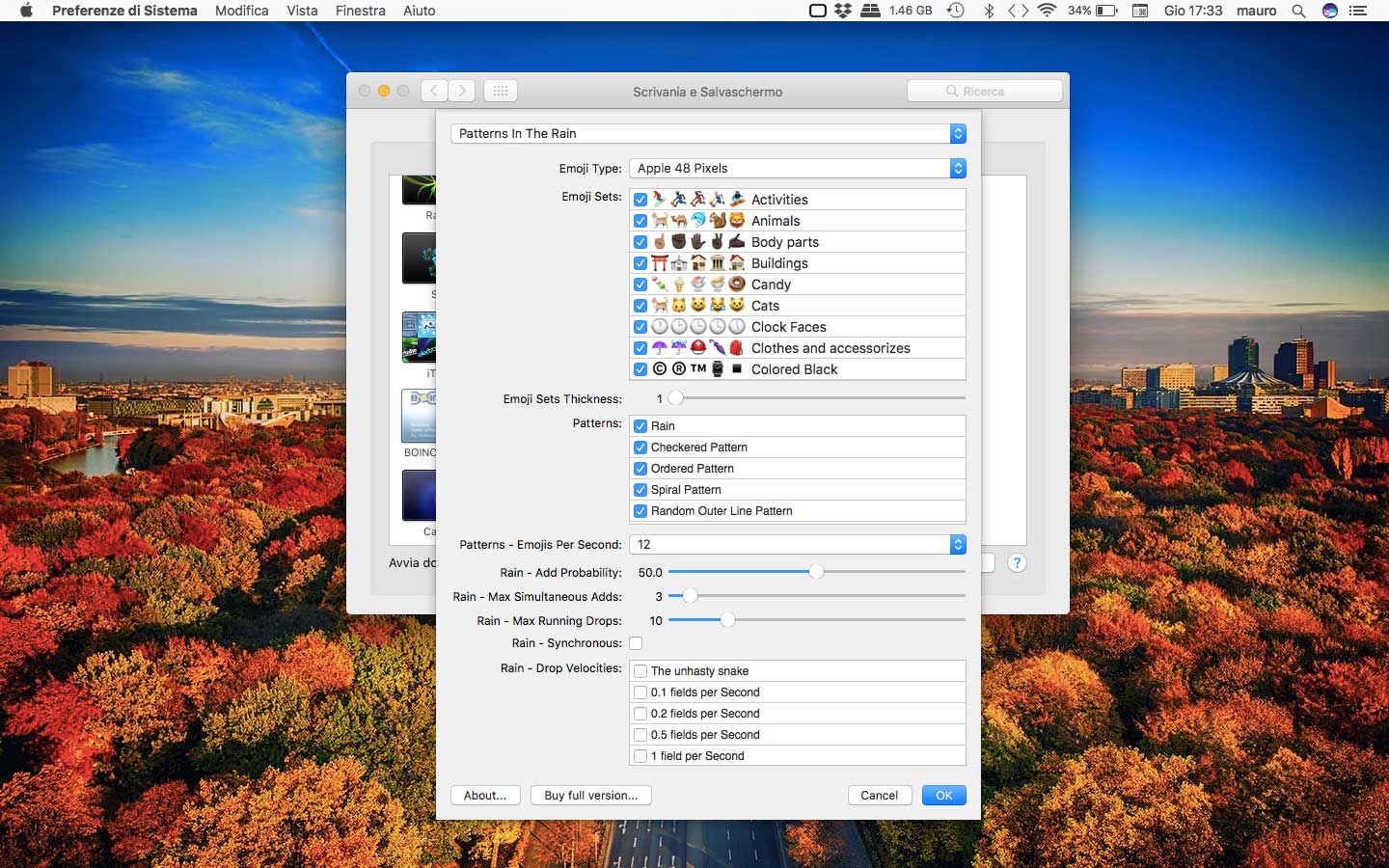
Task: Uncheck the Candy emoji set
Action: [640, 285]
